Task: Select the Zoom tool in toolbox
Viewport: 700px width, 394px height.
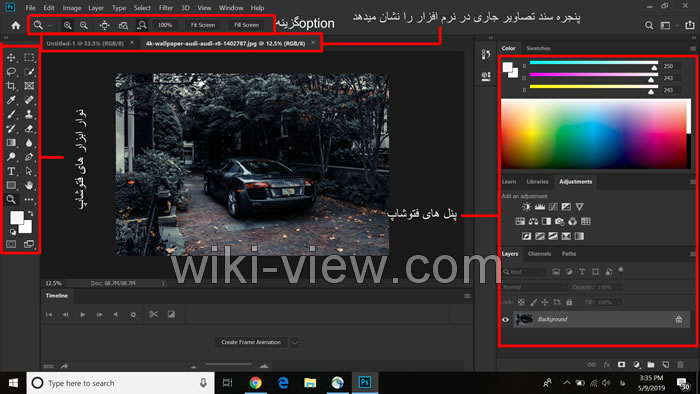Action: (11, 199)
